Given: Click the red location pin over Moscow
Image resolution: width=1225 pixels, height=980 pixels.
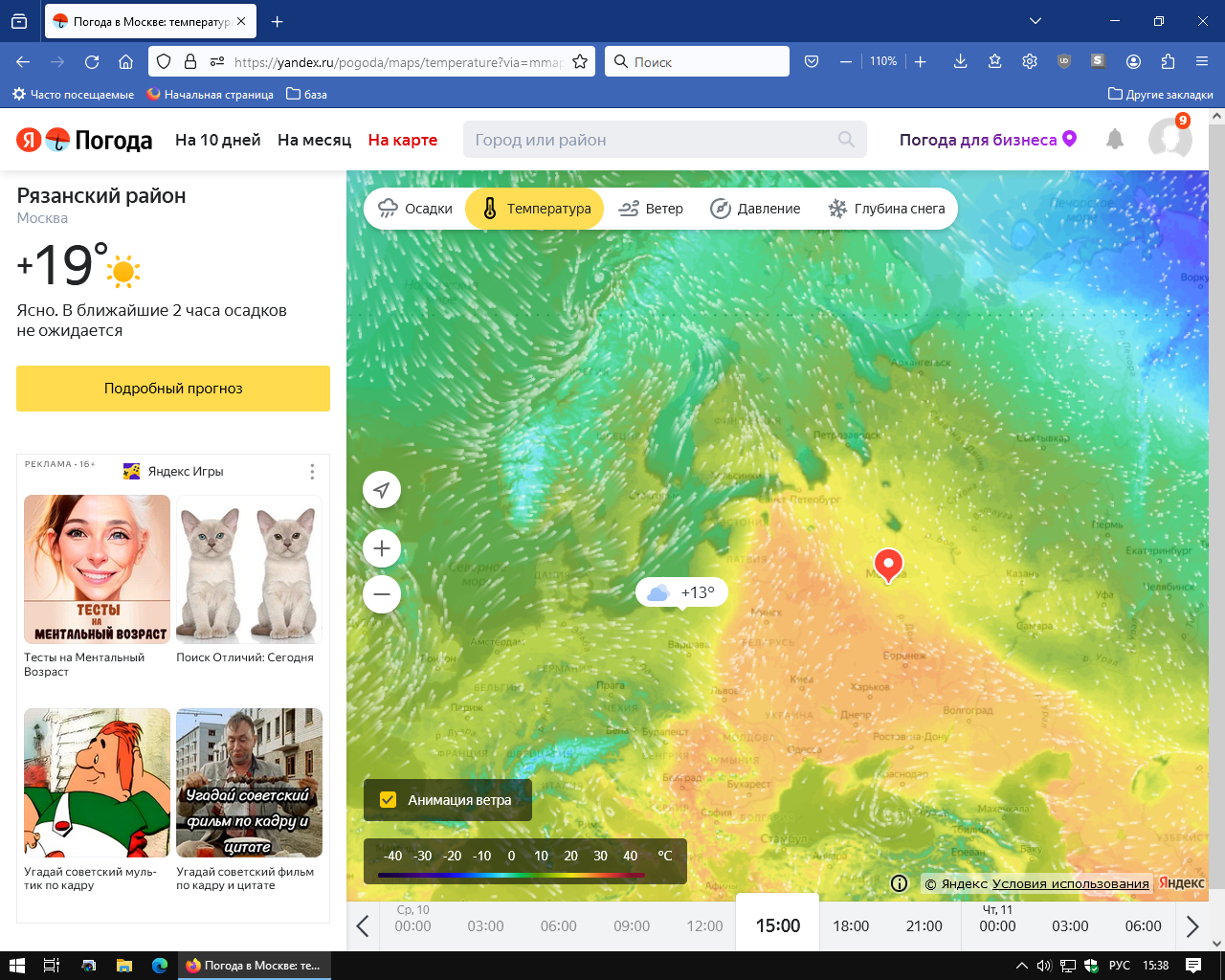Looking at the screenshot, I should tap(887, 565).
